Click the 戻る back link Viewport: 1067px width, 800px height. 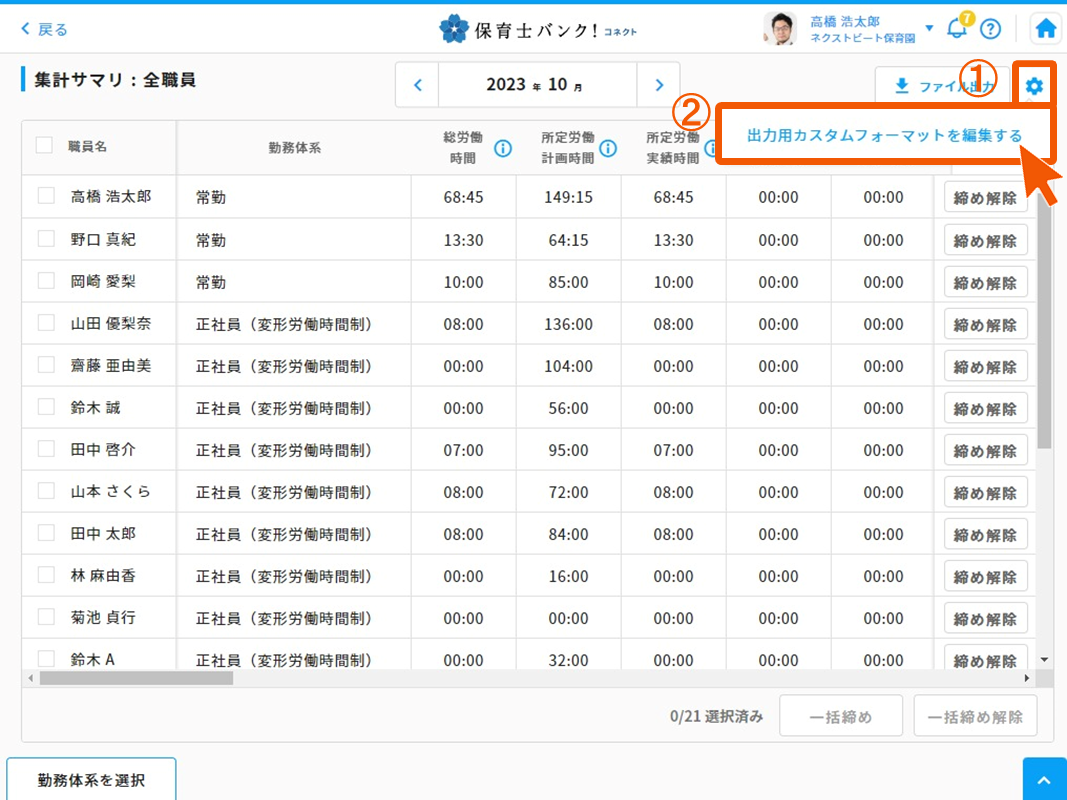click(x=45, y=29)
